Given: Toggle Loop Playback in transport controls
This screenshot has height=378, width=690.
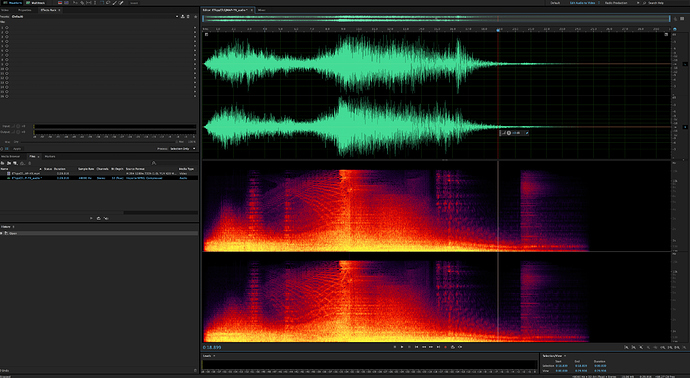Looking at the screenshot, I should 453,347.
